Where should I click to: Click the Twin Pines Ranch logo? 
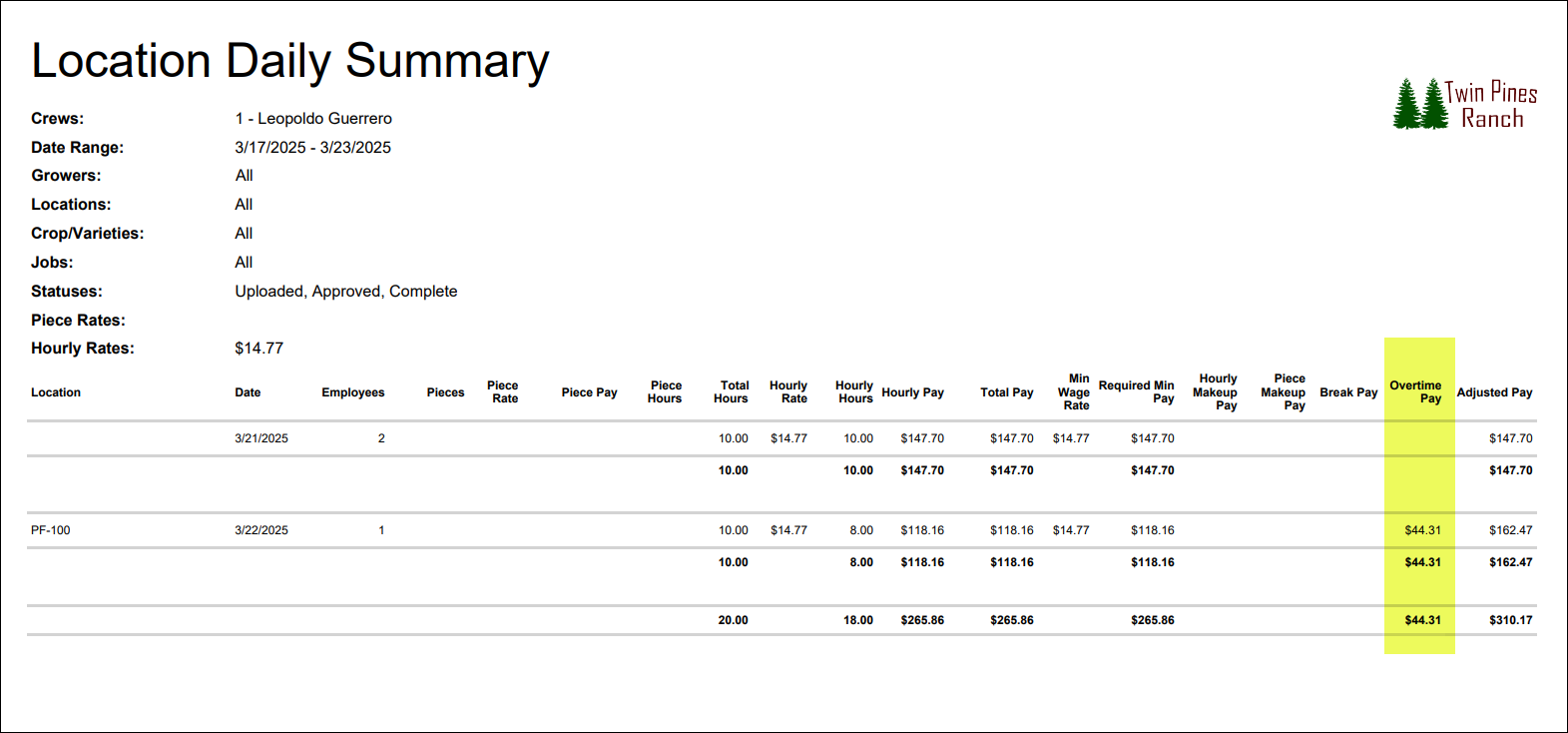pyautogui.click(x=1465, y=105)
